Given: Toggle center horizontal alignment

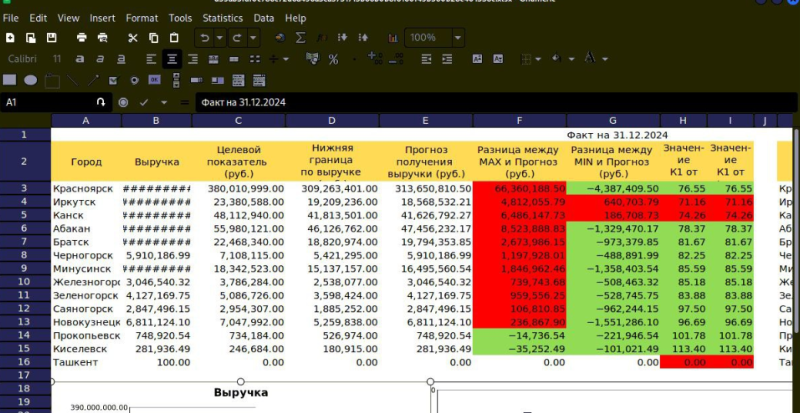Looking at the screenshot, I should 172,59.
